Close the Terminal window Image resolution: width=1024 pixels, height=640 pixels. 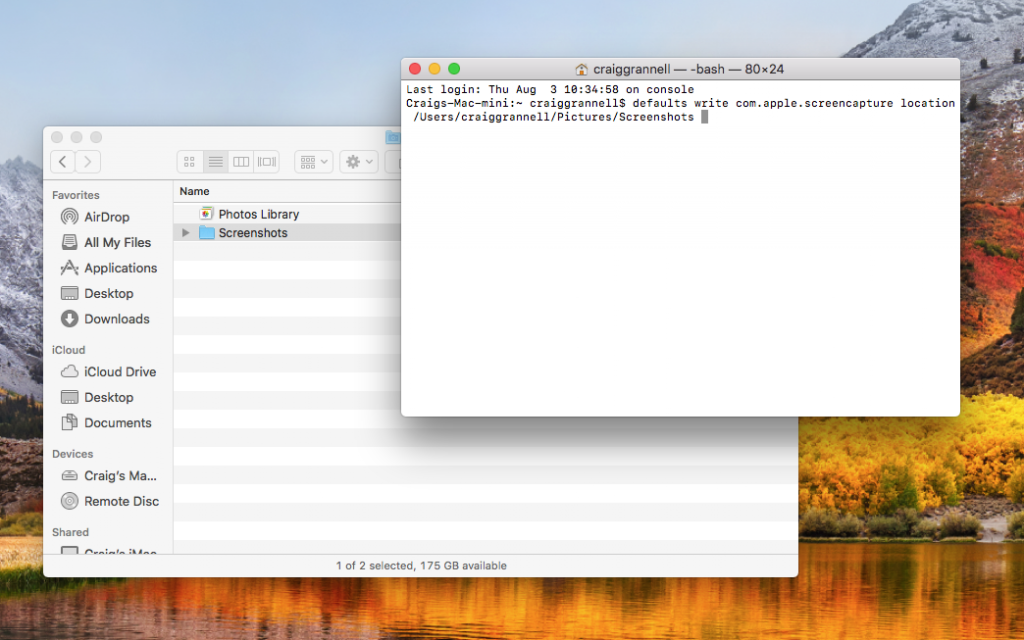415,69
